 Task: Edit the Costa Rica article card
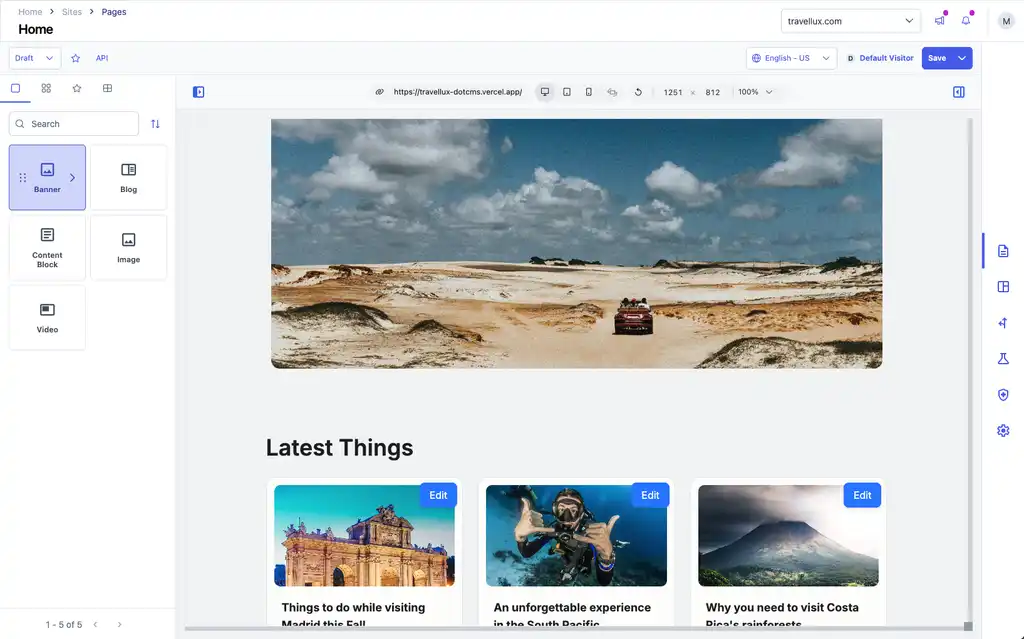(862, 495)
